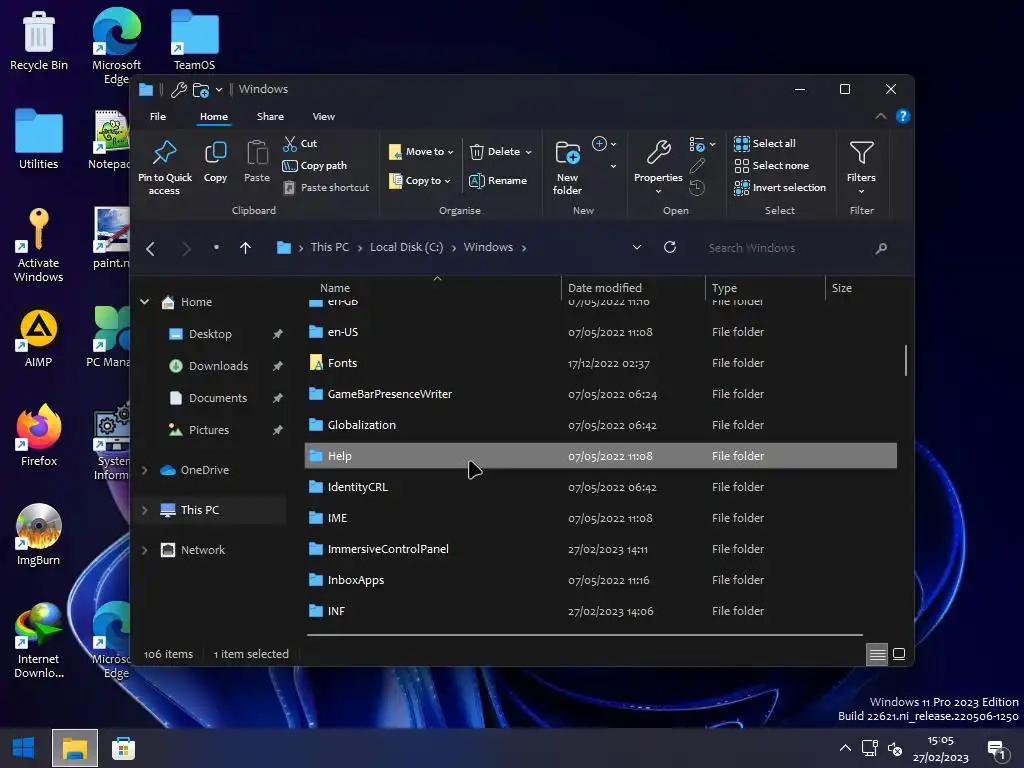Expand the Network tree node
Image resolution: width=1024 pixels, height=768 pixels.
145,551
